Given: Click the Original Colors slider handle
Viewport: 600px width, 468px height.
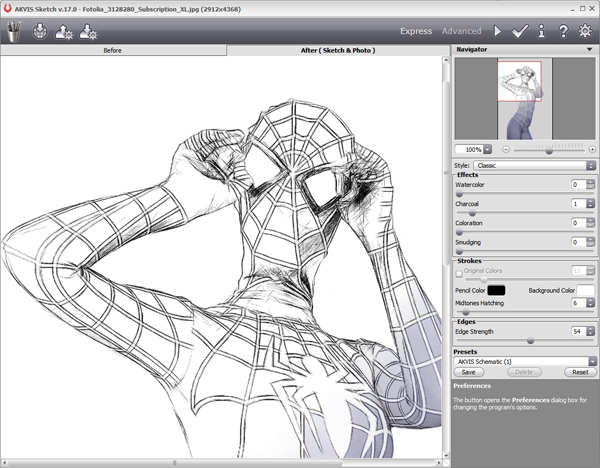Looking at the screenshot, I should (x=484, y=280).
